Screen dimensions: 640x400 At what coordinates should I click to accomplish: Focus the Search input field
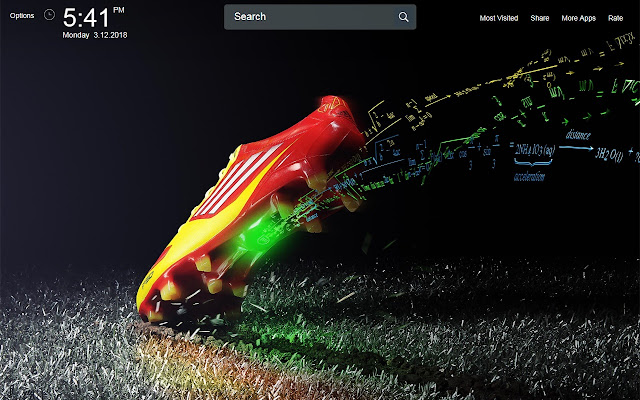coord(320,17)
